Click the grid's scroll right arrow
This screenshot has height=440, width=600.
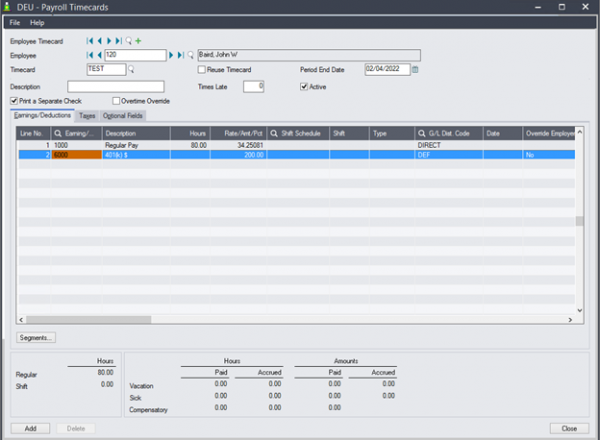coord(570,319)
